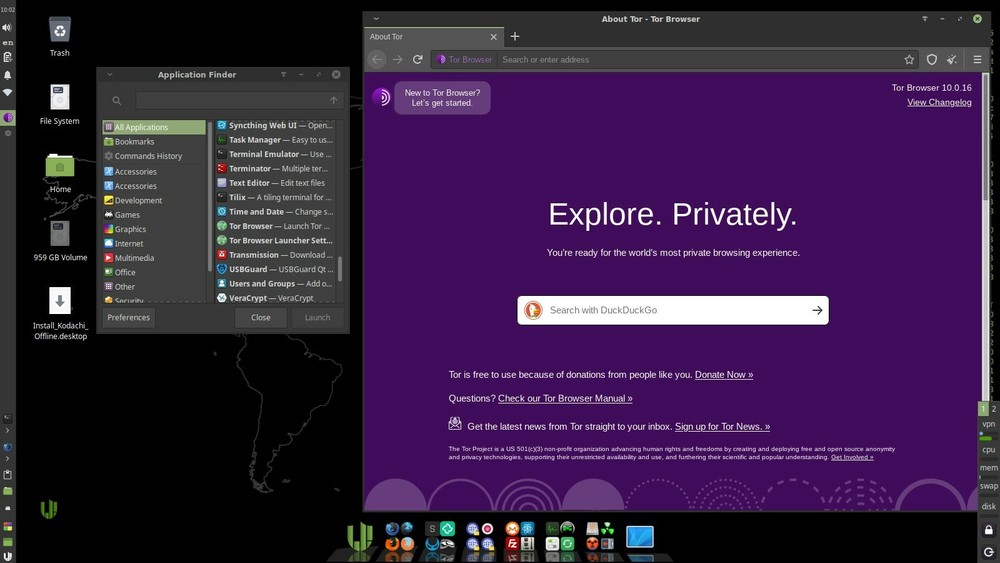Submit search with the DuckDuckGo arrow
Viewport: 1000px width, 563px height.
[817, 310]
